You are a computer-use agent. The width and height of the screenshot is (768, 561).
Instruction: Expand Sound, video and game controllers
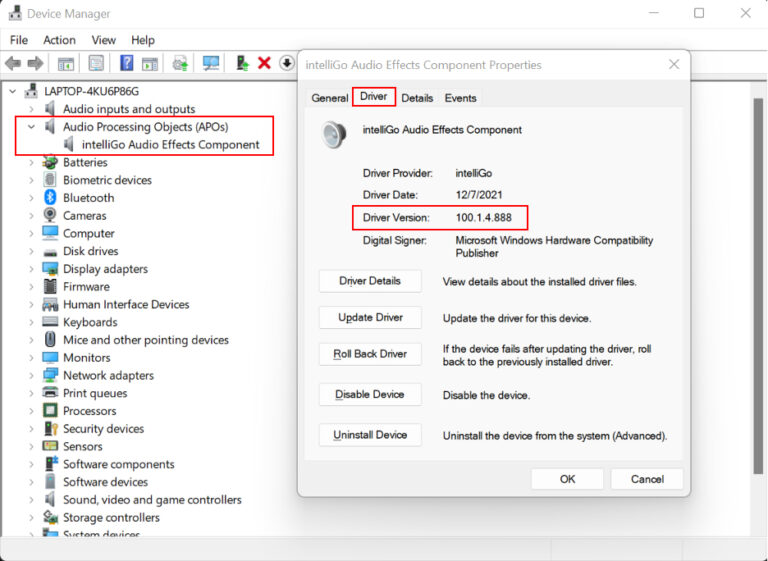coord(32,500)
